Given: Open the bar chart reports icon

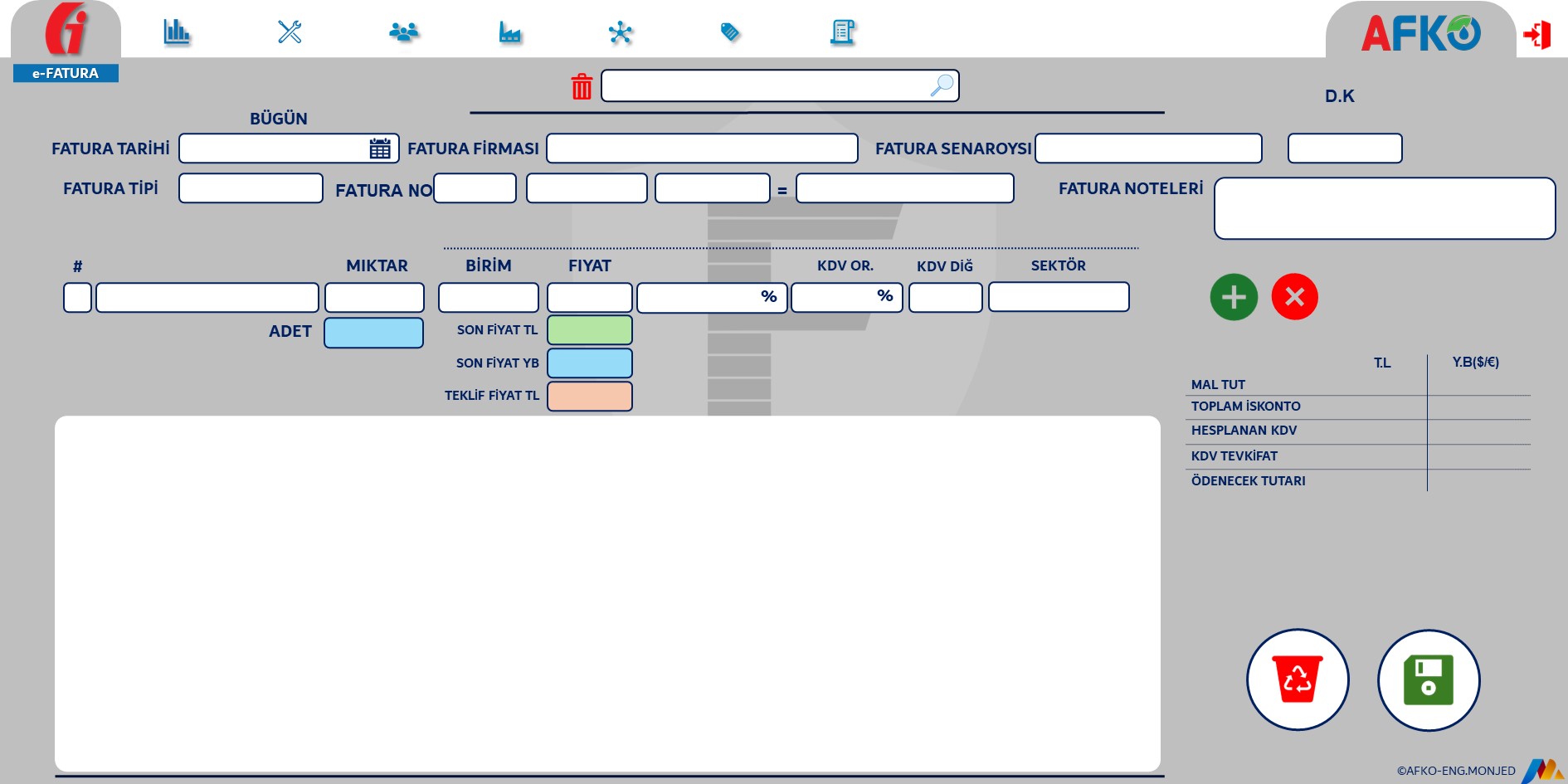Looking at the screenshot, I should pyautogui.click(x=177, y=32).
